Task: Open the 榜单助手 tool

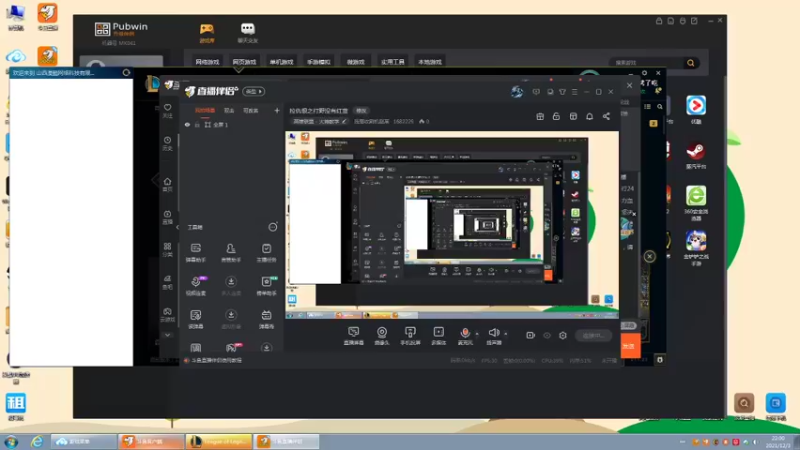Action: (266, 286)
